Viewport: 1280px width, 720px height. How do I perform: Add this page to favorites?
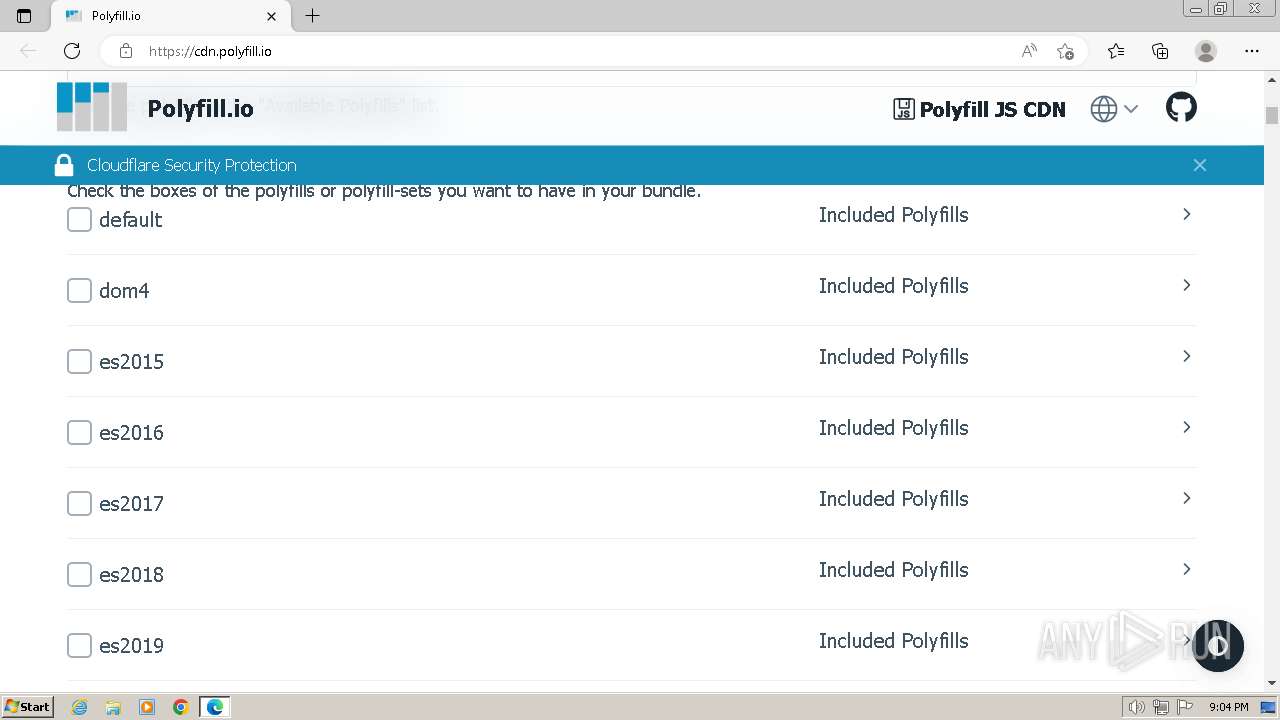(1065, 51)
